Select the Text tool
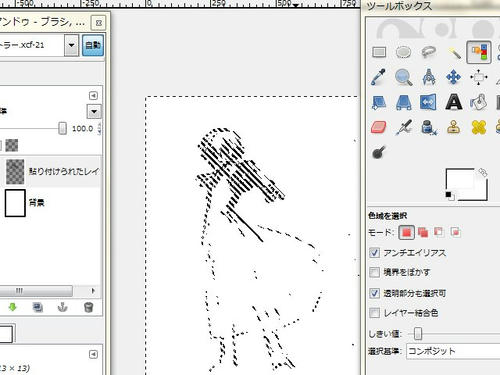The height and width of the screenshot is (375, 500). (x=454, y=102)
